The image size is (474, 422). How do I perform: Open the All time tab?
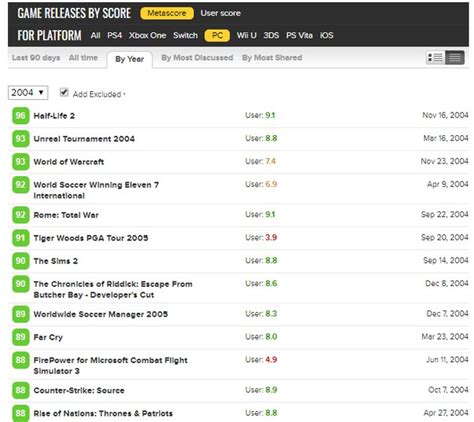click(83, 58)
